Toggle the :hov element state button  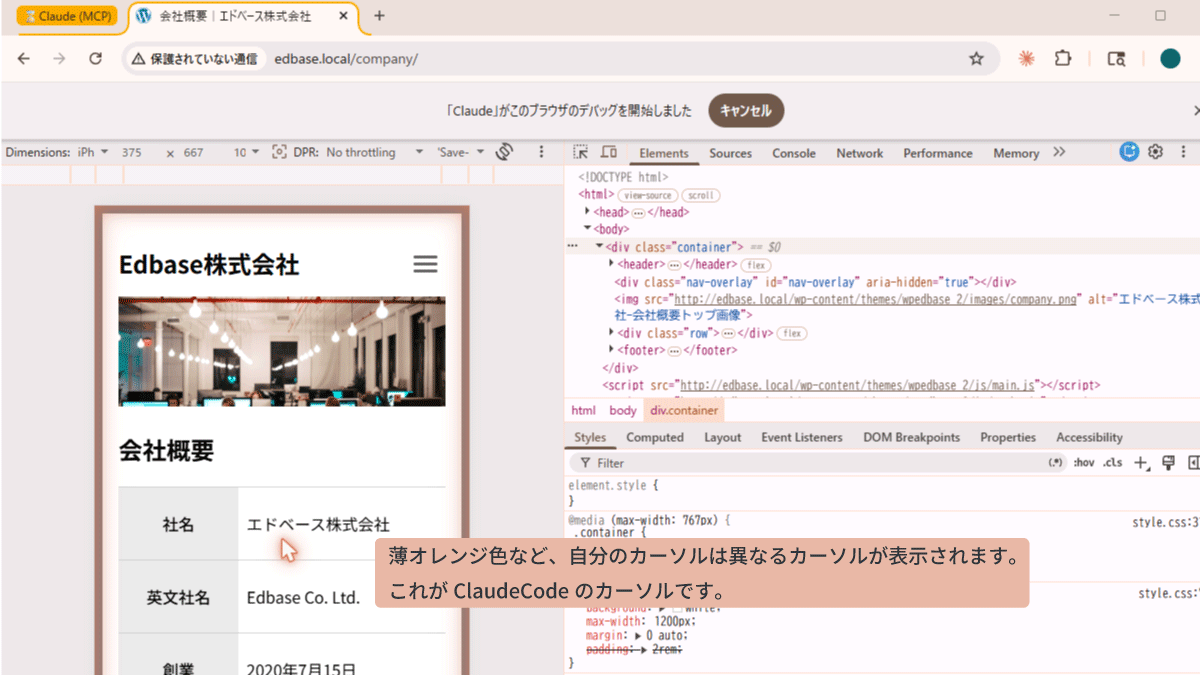tap(1084, 463)
